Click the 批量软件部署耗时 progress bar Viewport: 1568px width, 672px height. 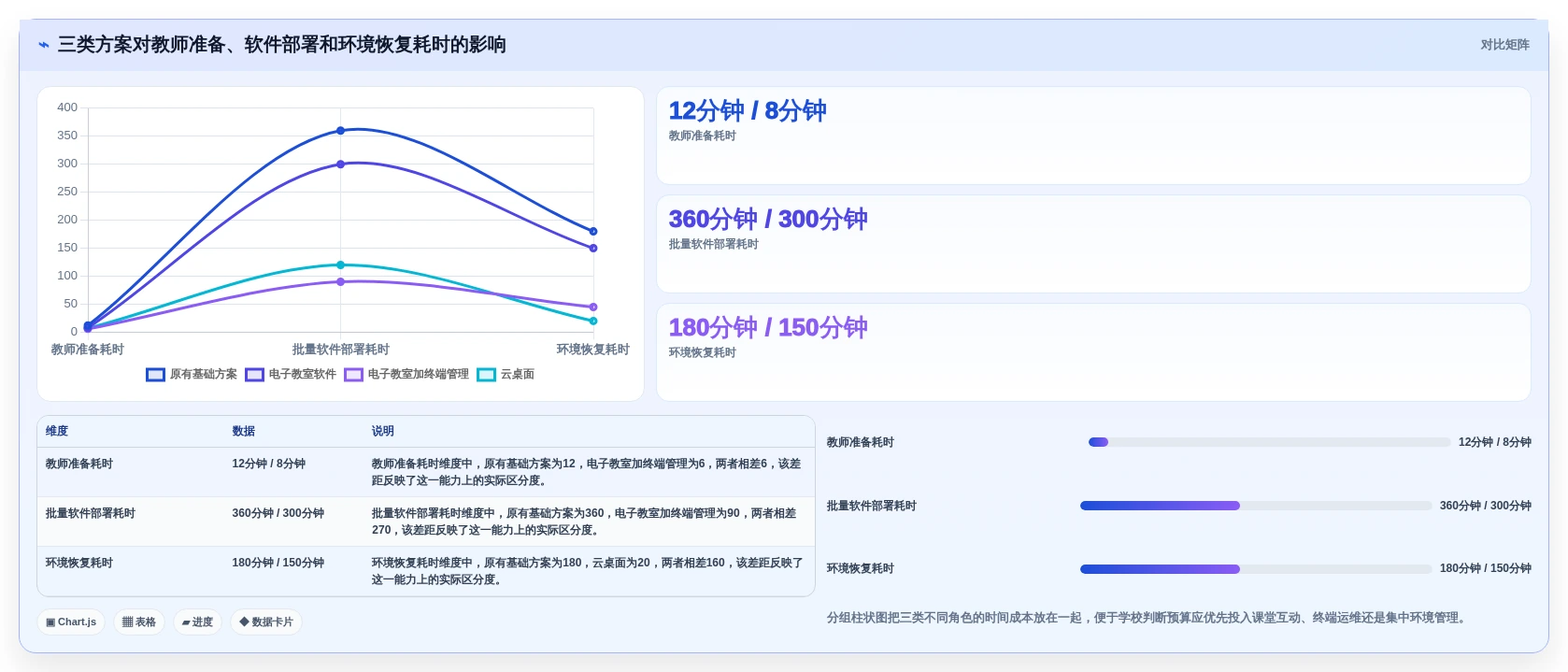tap(1256, 506)
